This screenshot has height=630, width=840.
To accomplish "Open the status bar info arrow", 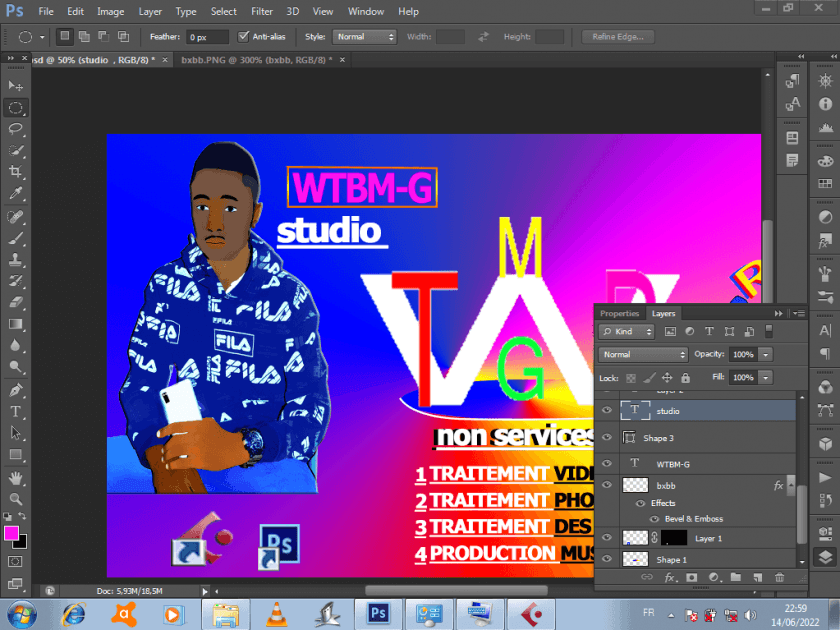I will 205,591.
